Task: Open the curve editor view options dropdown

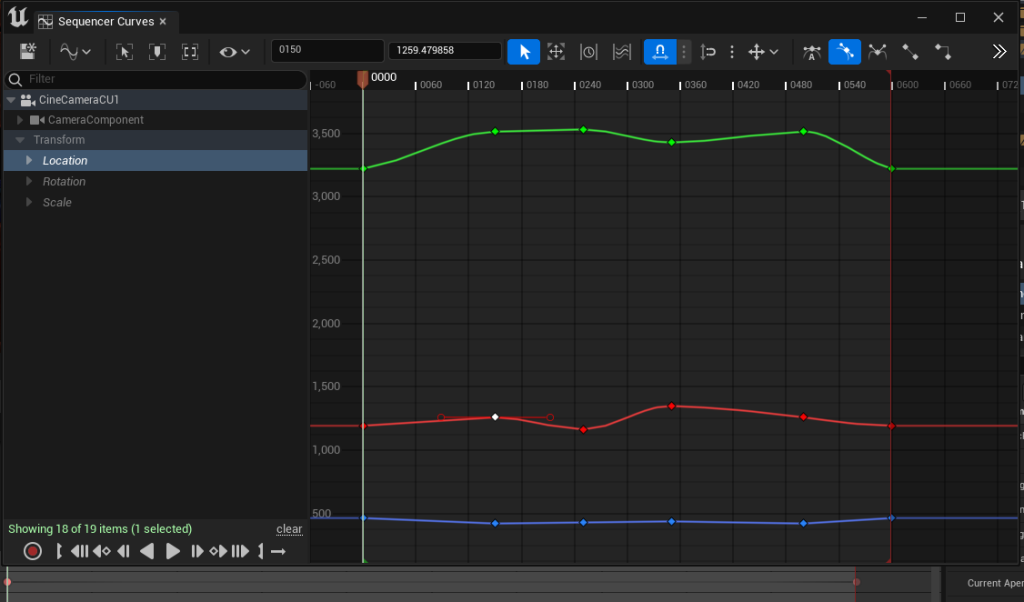Action: pos(76,51)
